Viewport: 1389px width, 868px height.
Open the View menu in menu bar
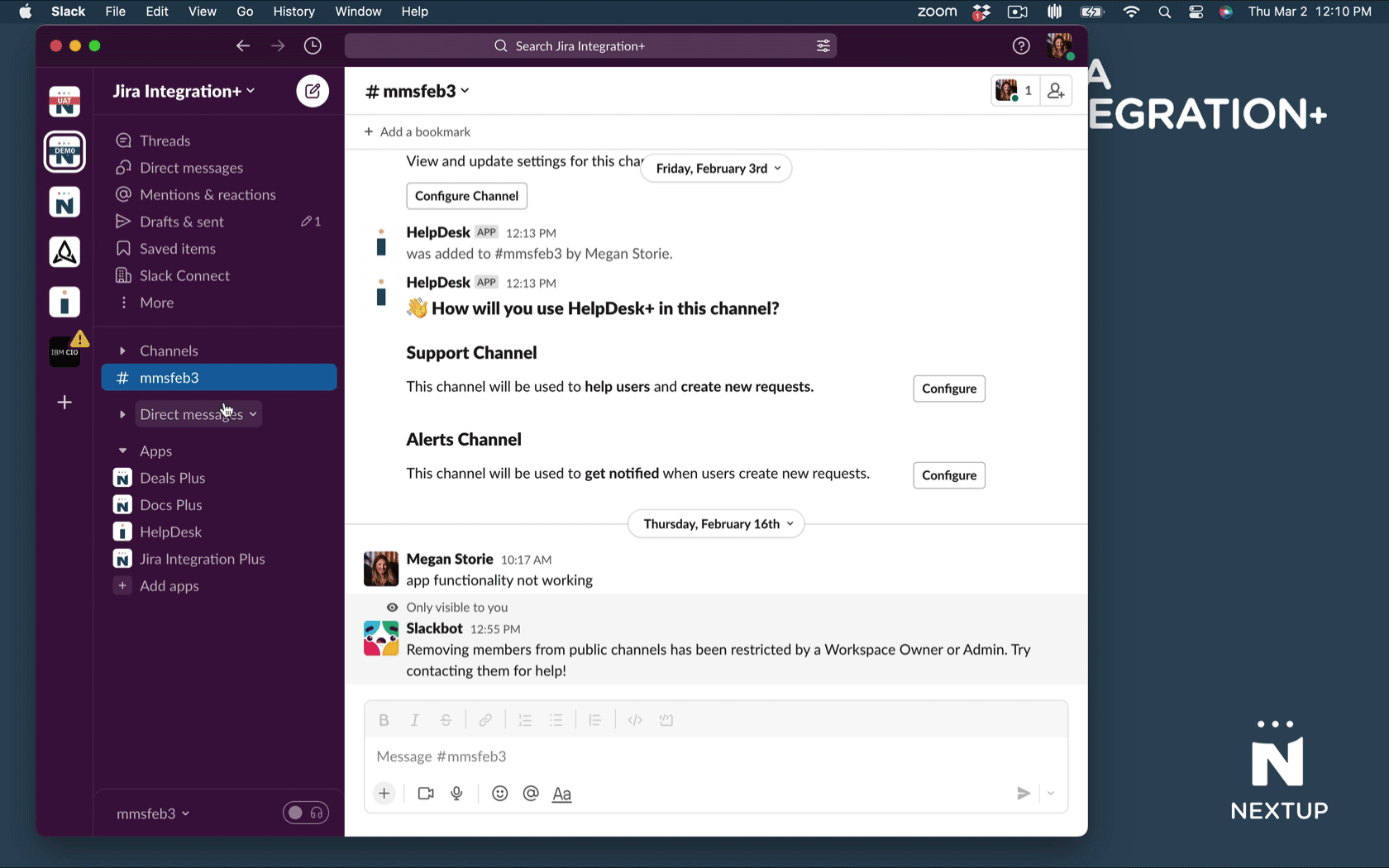[x=202, y=12]
